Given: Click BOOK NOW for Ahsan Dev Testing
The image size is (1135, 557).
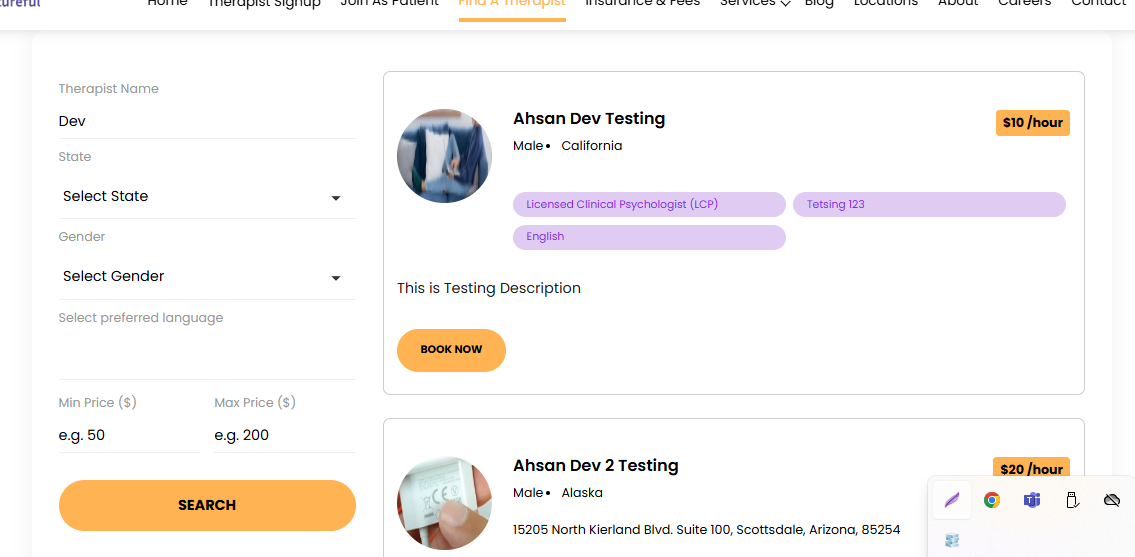Looking at the screenshot, I should (x=451, y=350).
